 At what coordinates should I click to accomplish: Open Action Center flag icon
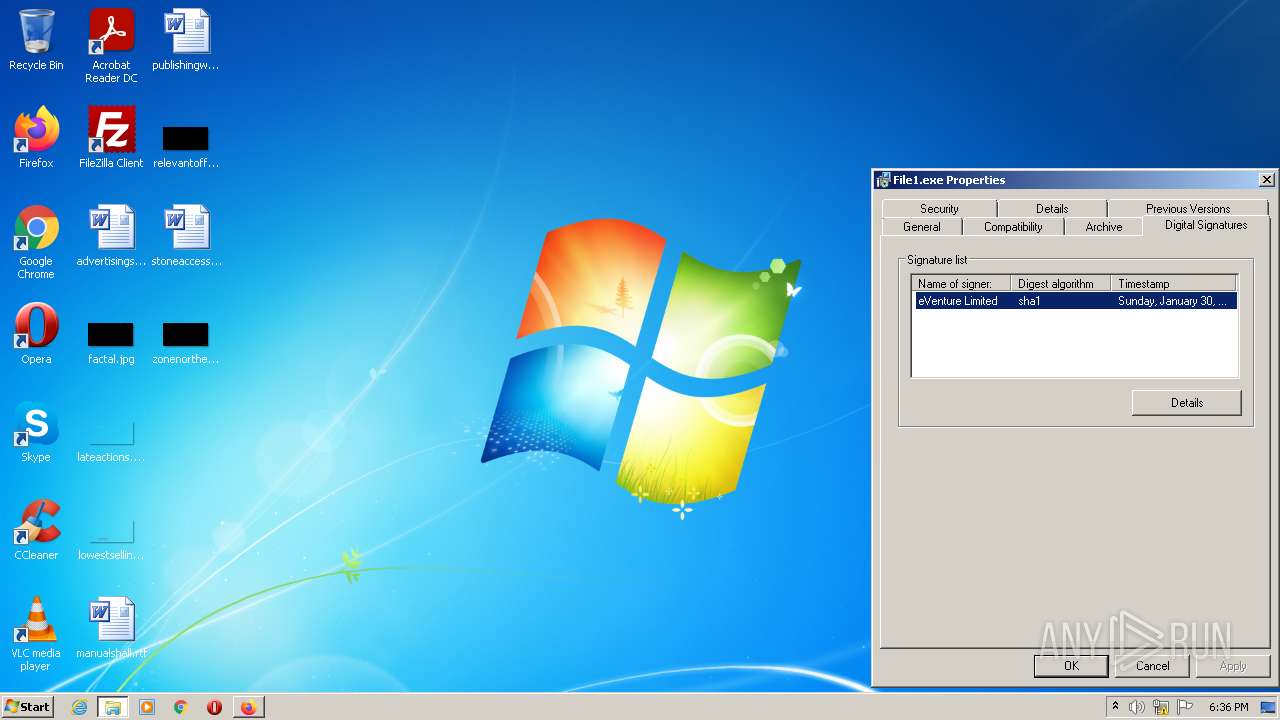point(1185,707)
